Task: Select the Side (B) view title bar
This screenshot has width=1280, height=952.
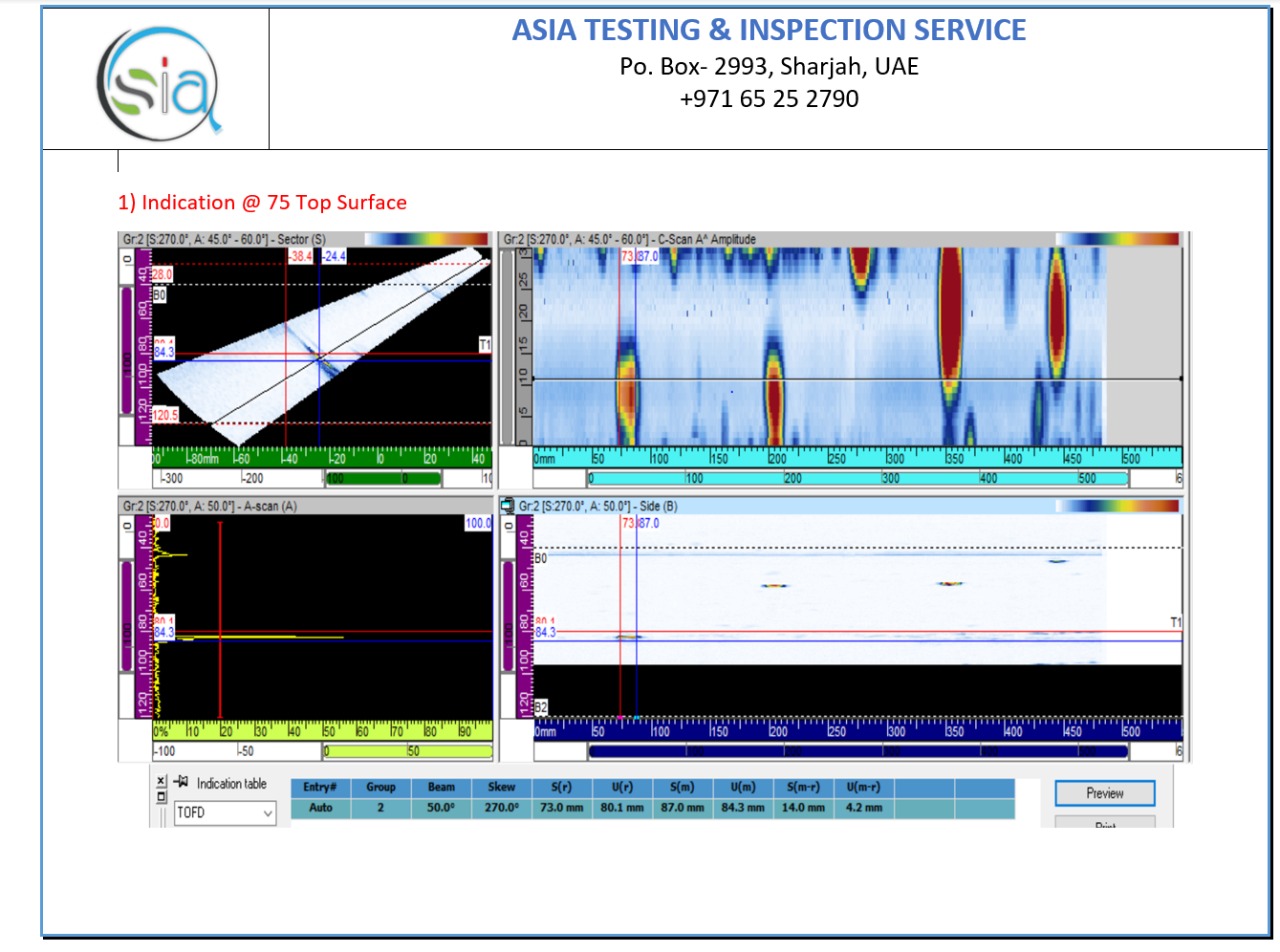Action: coord(842,507)
